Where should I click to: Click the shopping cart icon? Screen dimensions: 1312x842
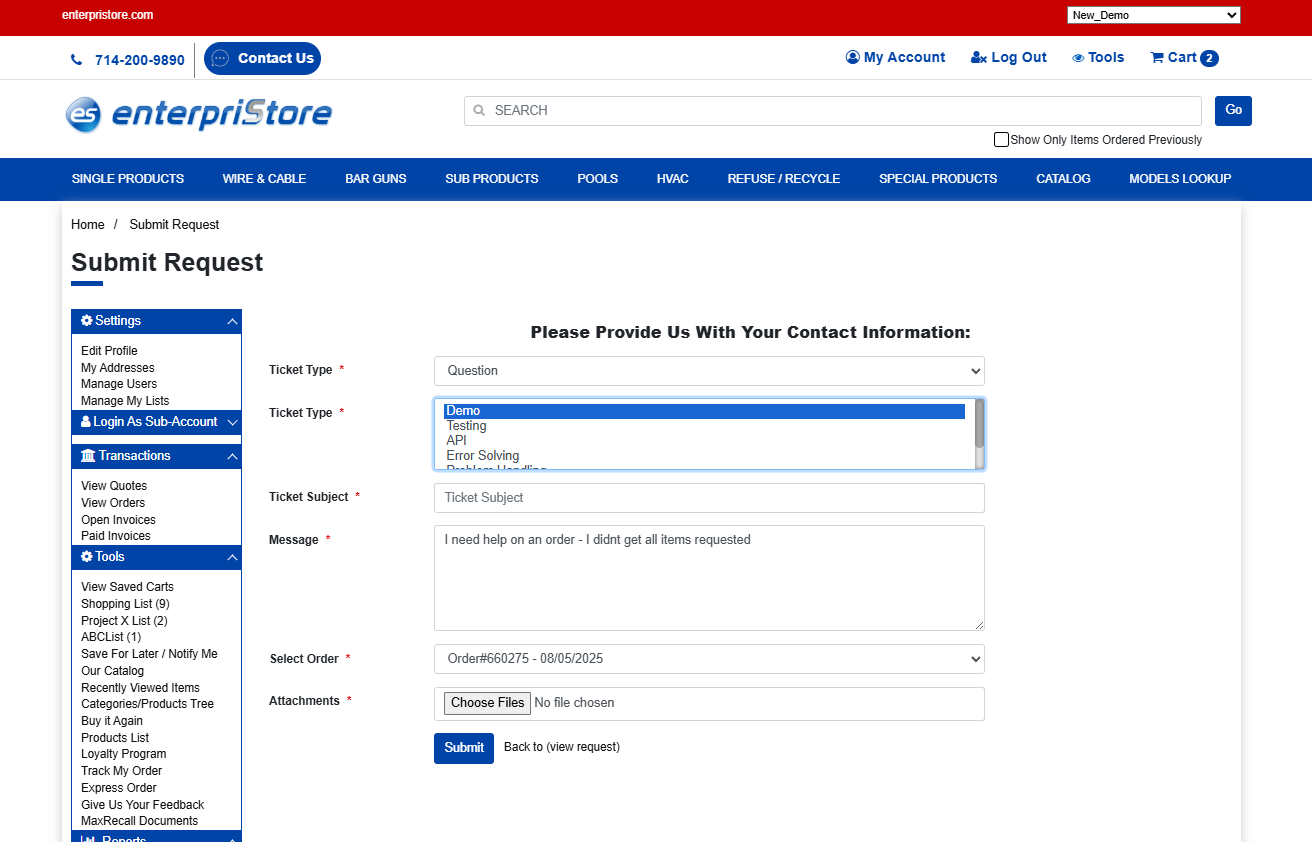click(x=1157, y=57)
